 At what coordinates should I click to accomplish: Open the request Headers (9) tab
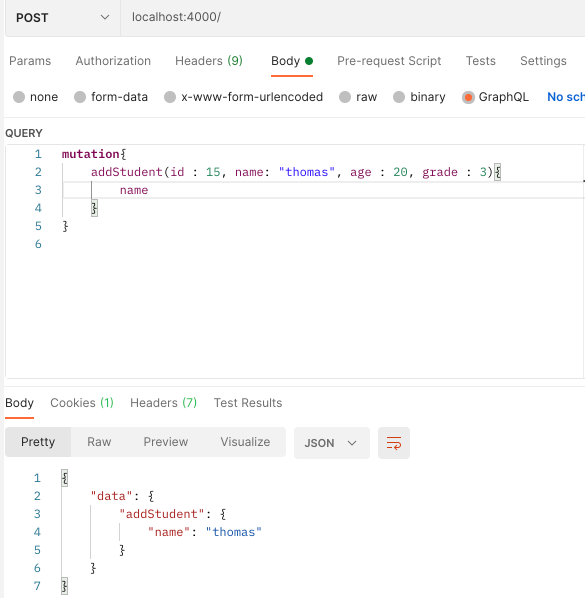[209, 61]
